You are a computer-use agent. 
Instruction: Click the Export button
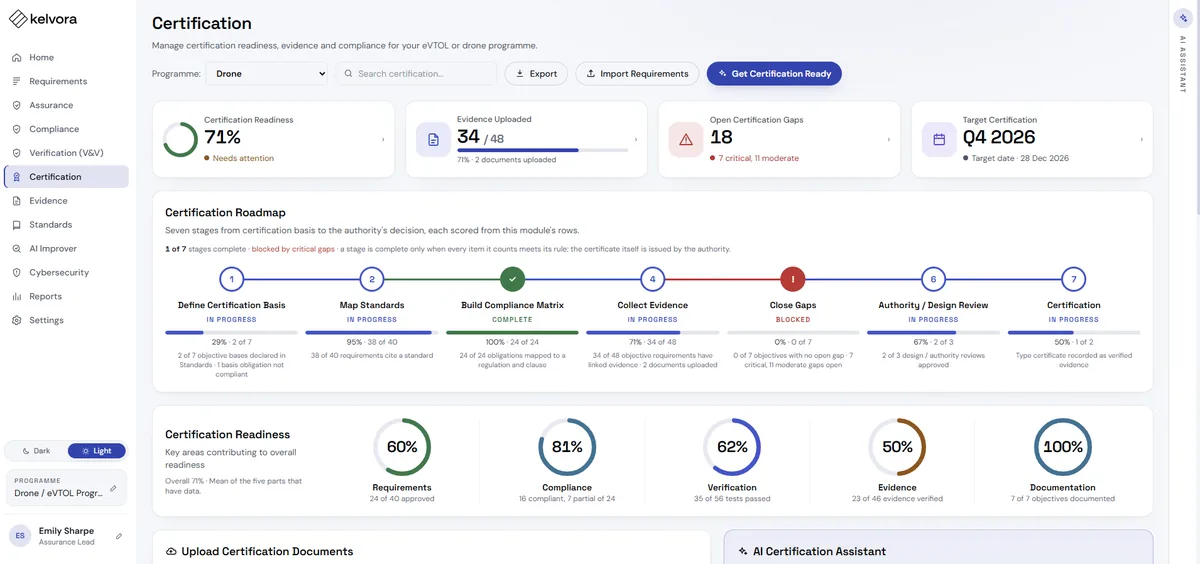point(536,73)
